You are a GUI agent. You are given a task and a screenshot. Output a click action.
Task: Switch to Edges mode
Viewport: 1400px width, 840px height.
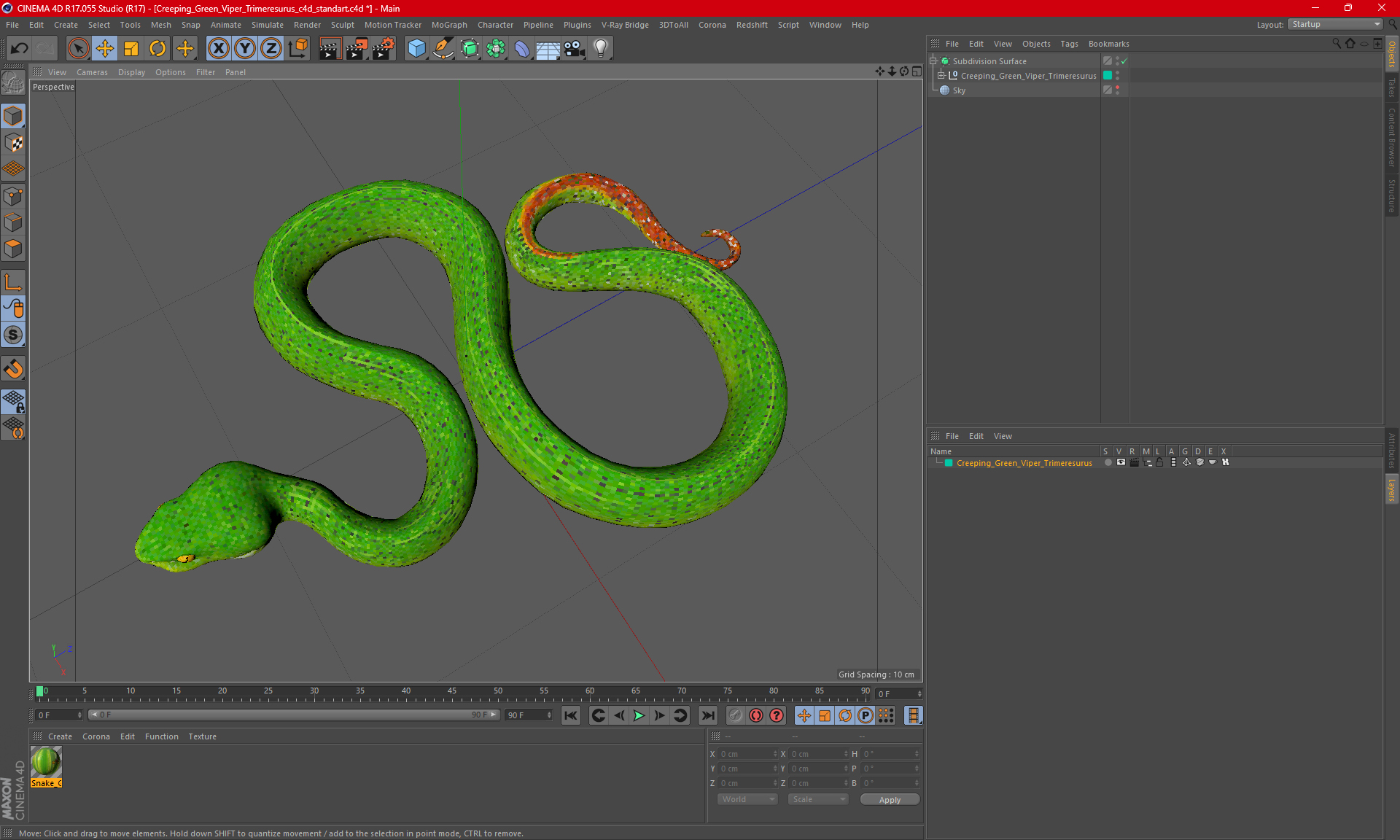[x=13, y=222]
